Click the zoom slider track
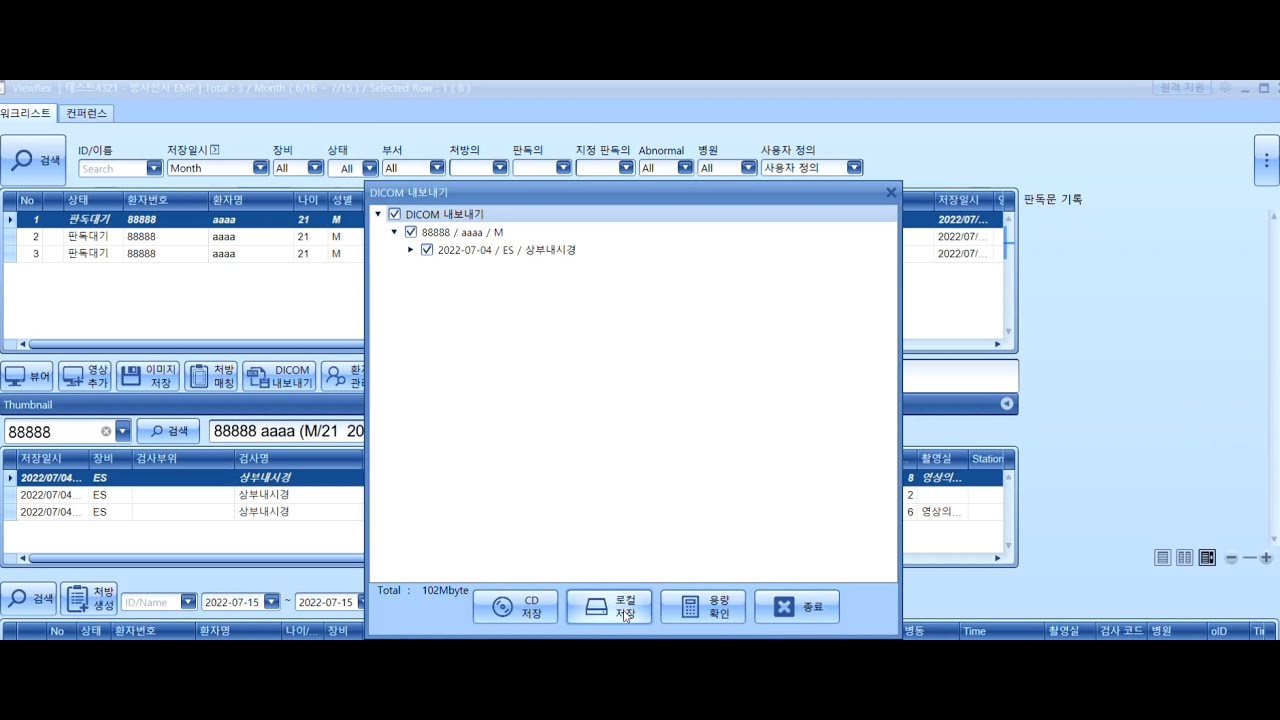1280x720 pixels. (1249, 558)
